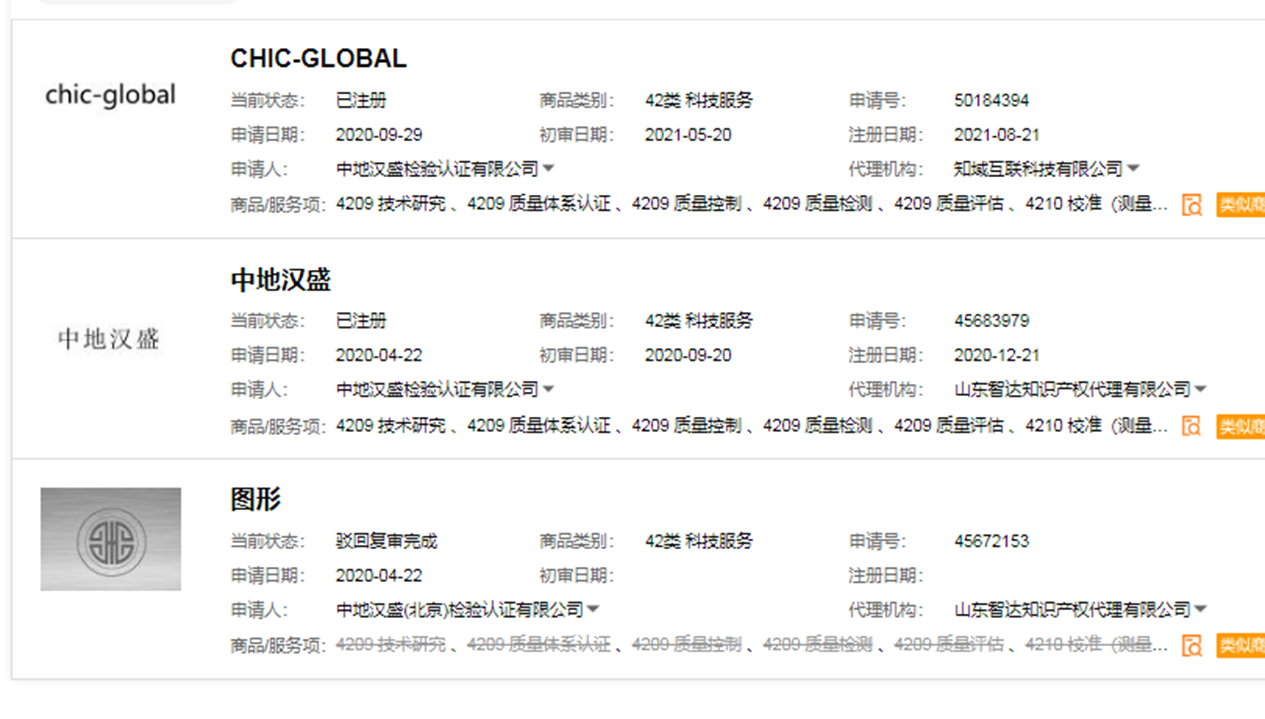Expand agency dropdown in 中地汉盛 trademark row

tap(1200, 389)
